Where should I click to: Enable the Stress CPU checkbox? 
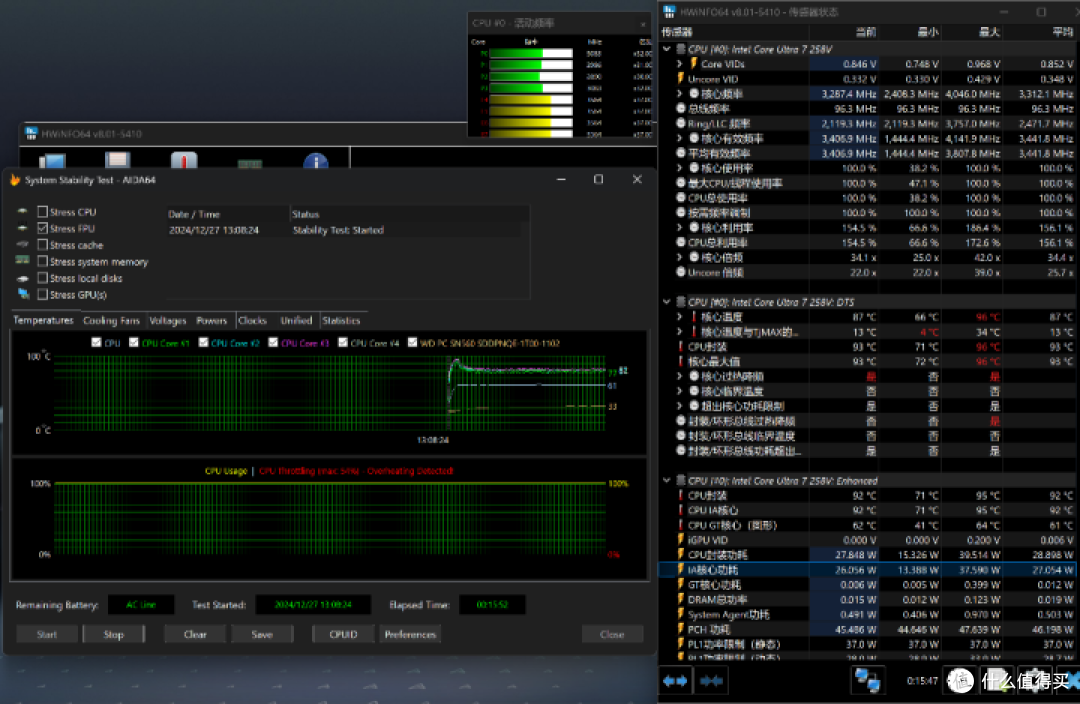[x=43, y=211]
